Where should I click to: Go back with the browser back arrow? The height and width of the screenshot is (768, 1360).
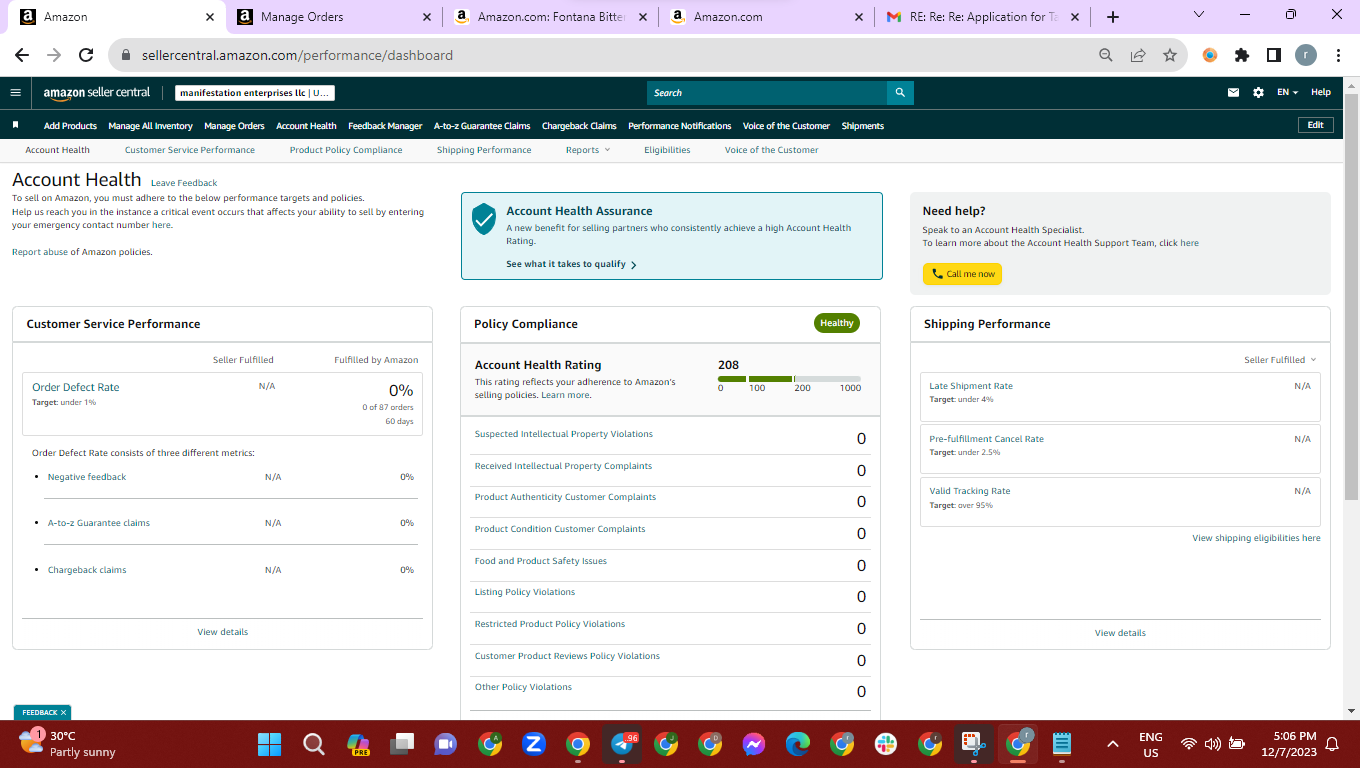[22, 56]
